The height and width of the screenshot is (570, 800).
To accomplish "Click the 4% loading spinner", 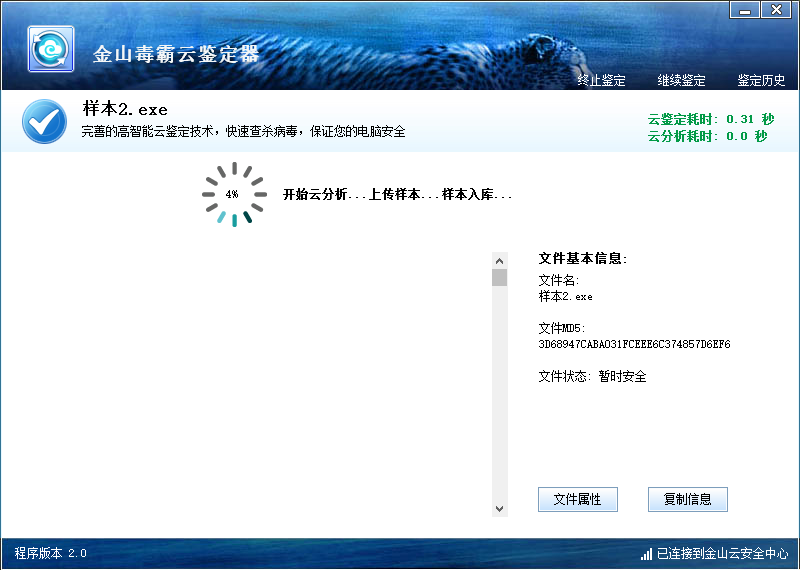I will 233,194.
